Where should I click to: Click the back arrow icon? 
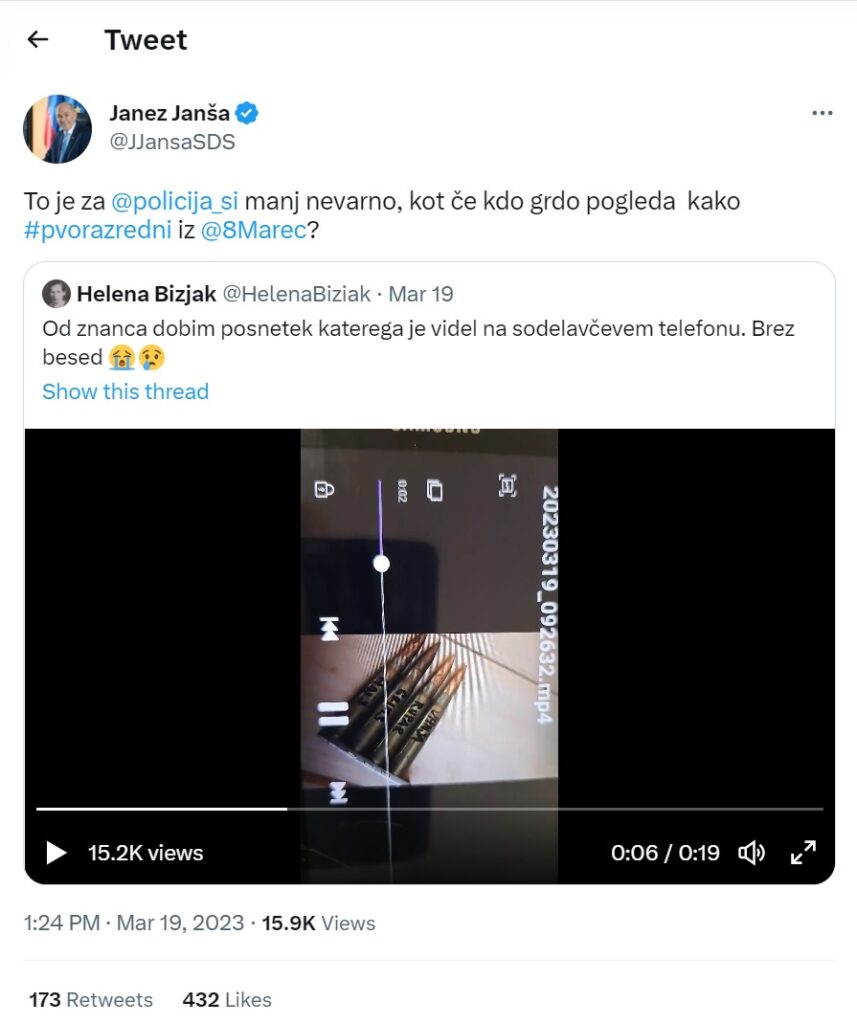[x=38, y=40]
